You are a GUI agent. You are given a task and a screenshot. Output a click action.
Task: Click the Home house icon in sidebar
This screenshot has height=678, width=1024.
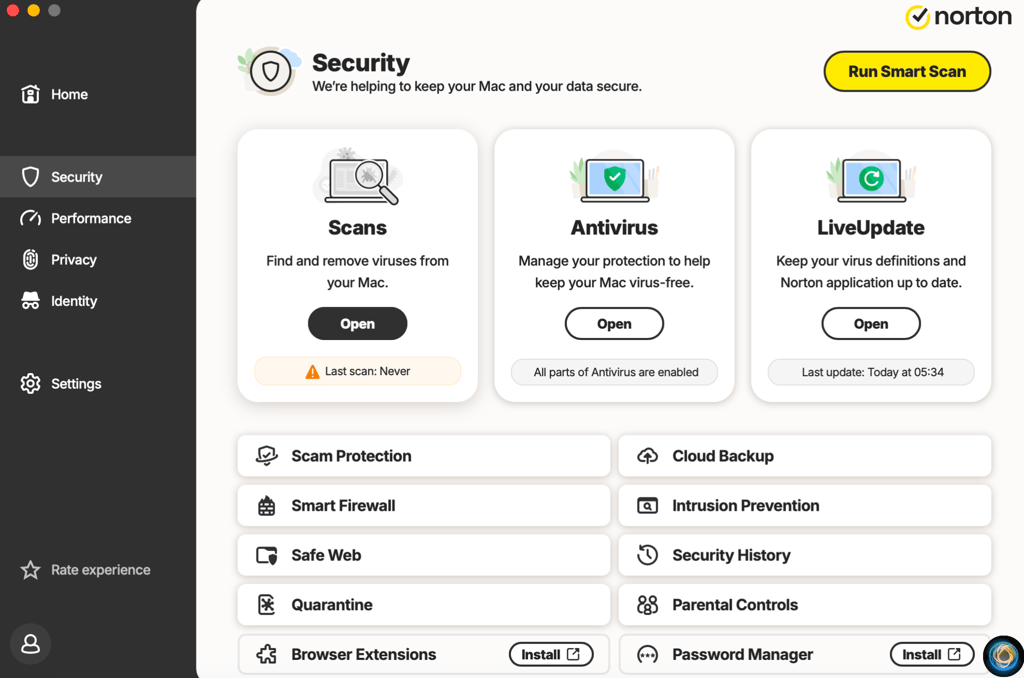pyautogui.click(x=30, y=94)
